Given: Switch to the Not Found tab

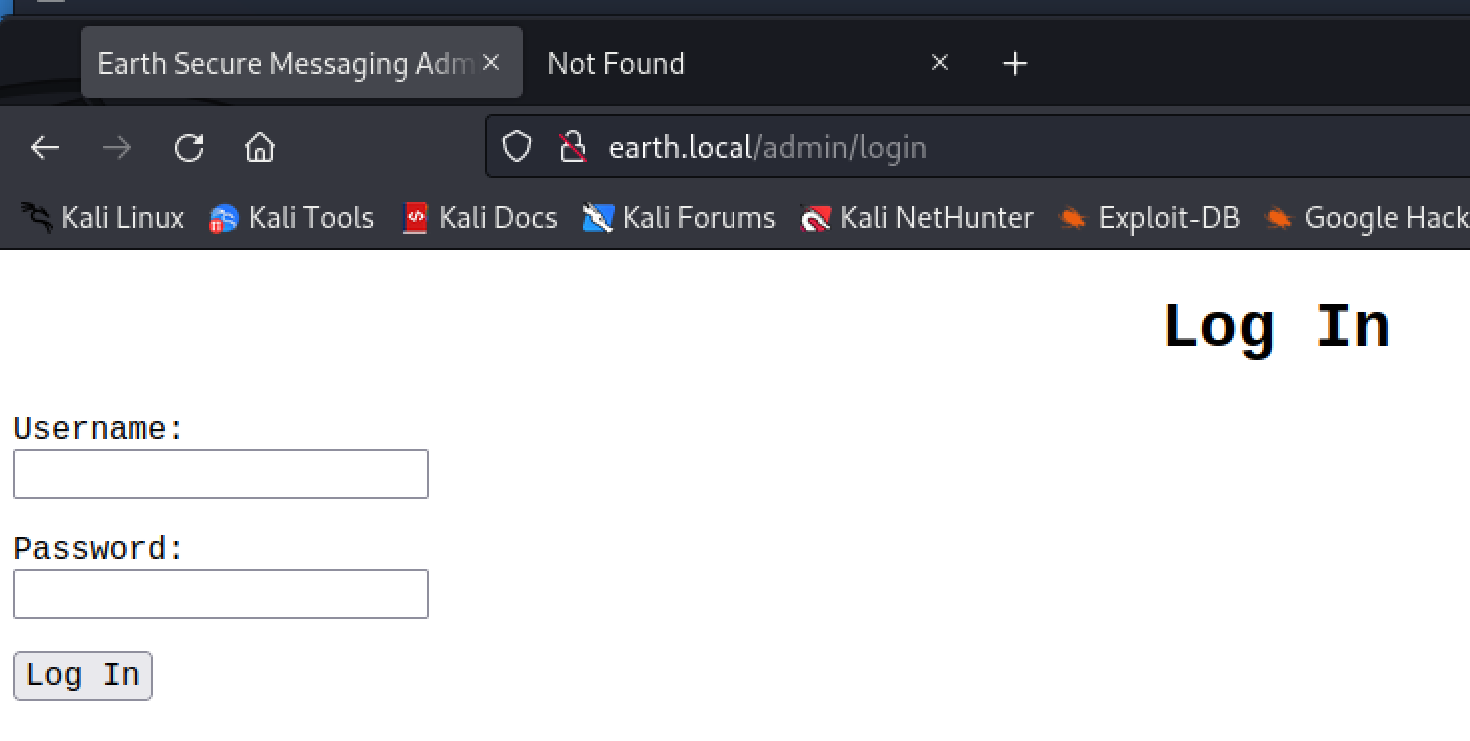Looking at the screenshot, I should (700, 64).
